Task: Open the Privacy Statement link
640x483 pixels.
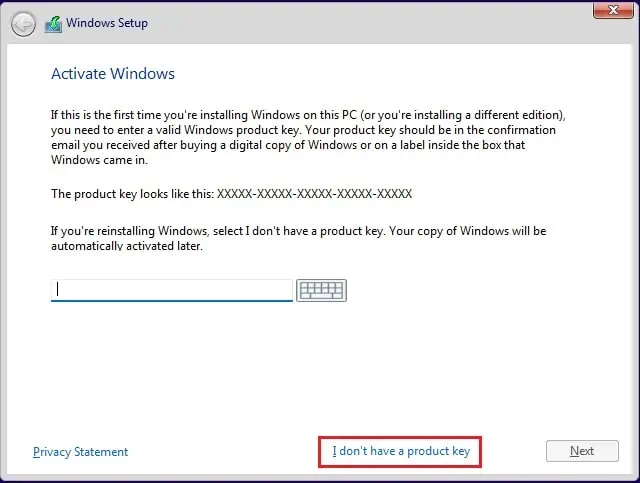Action: pyautogui.click(x=80, y=452)
